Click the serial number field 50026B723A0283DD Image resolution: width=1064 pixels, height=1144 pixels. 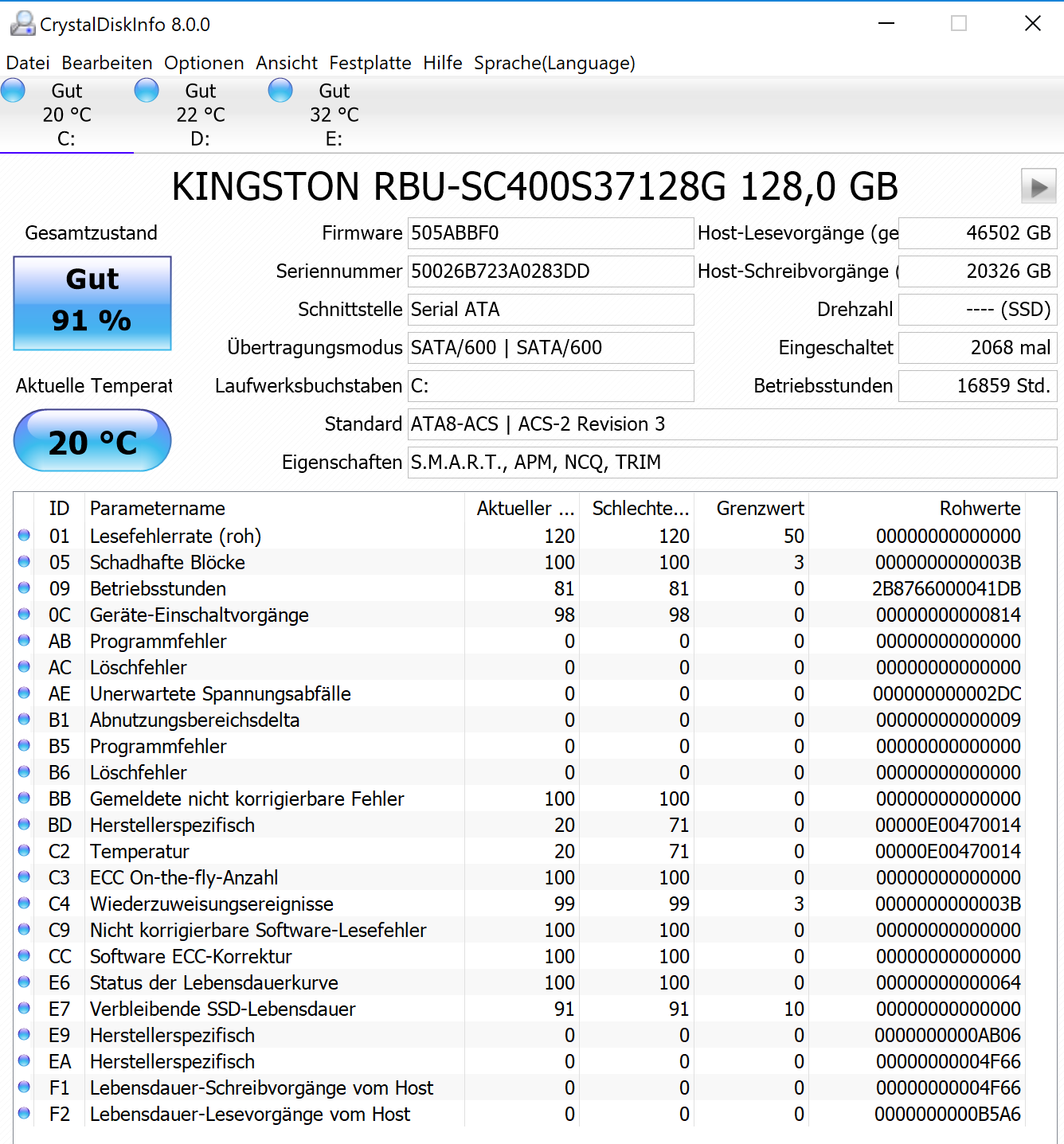click(x=550, y=271)
